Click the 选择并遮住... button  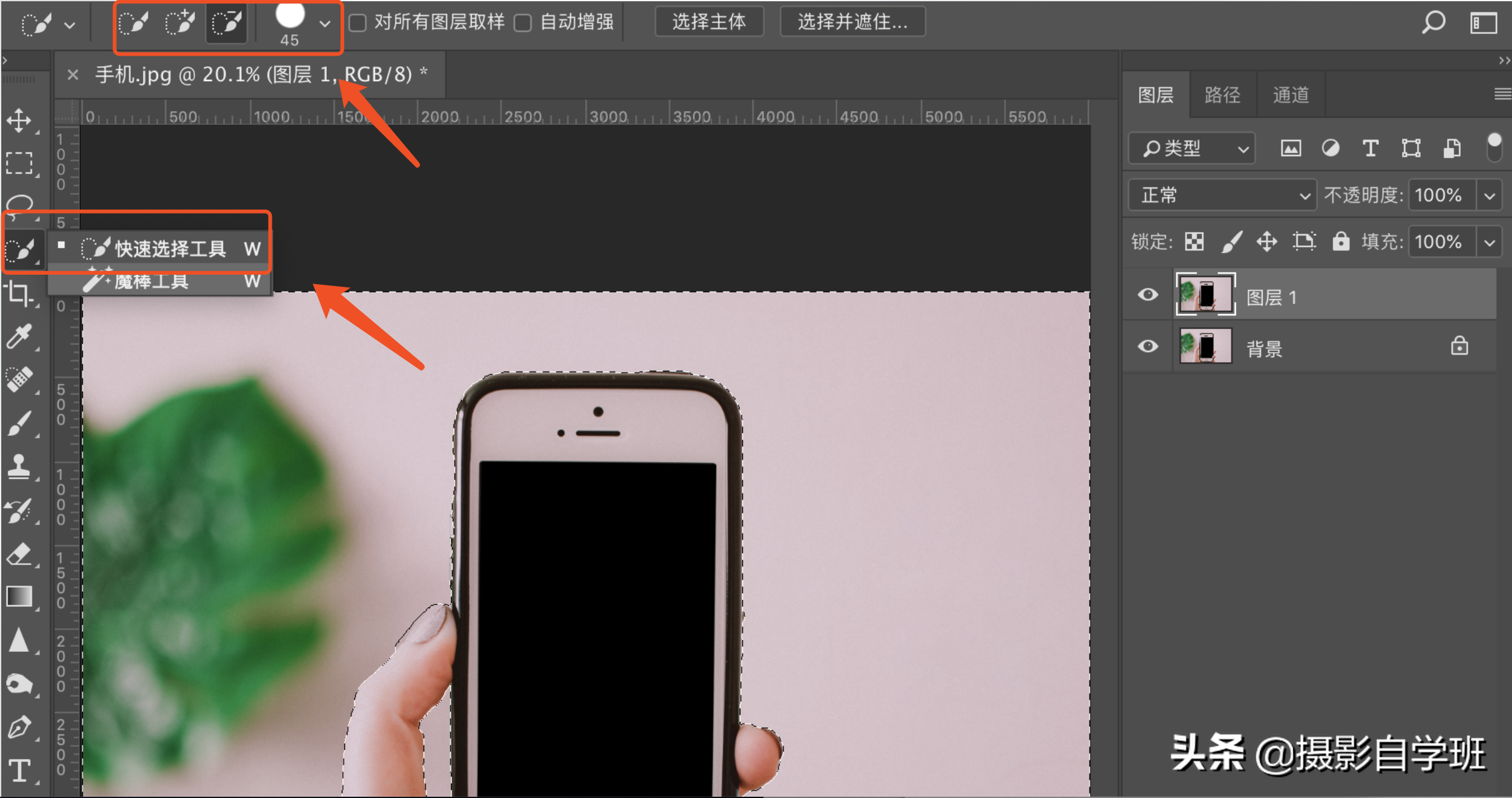pyautogui.click(x=852, y=22)
